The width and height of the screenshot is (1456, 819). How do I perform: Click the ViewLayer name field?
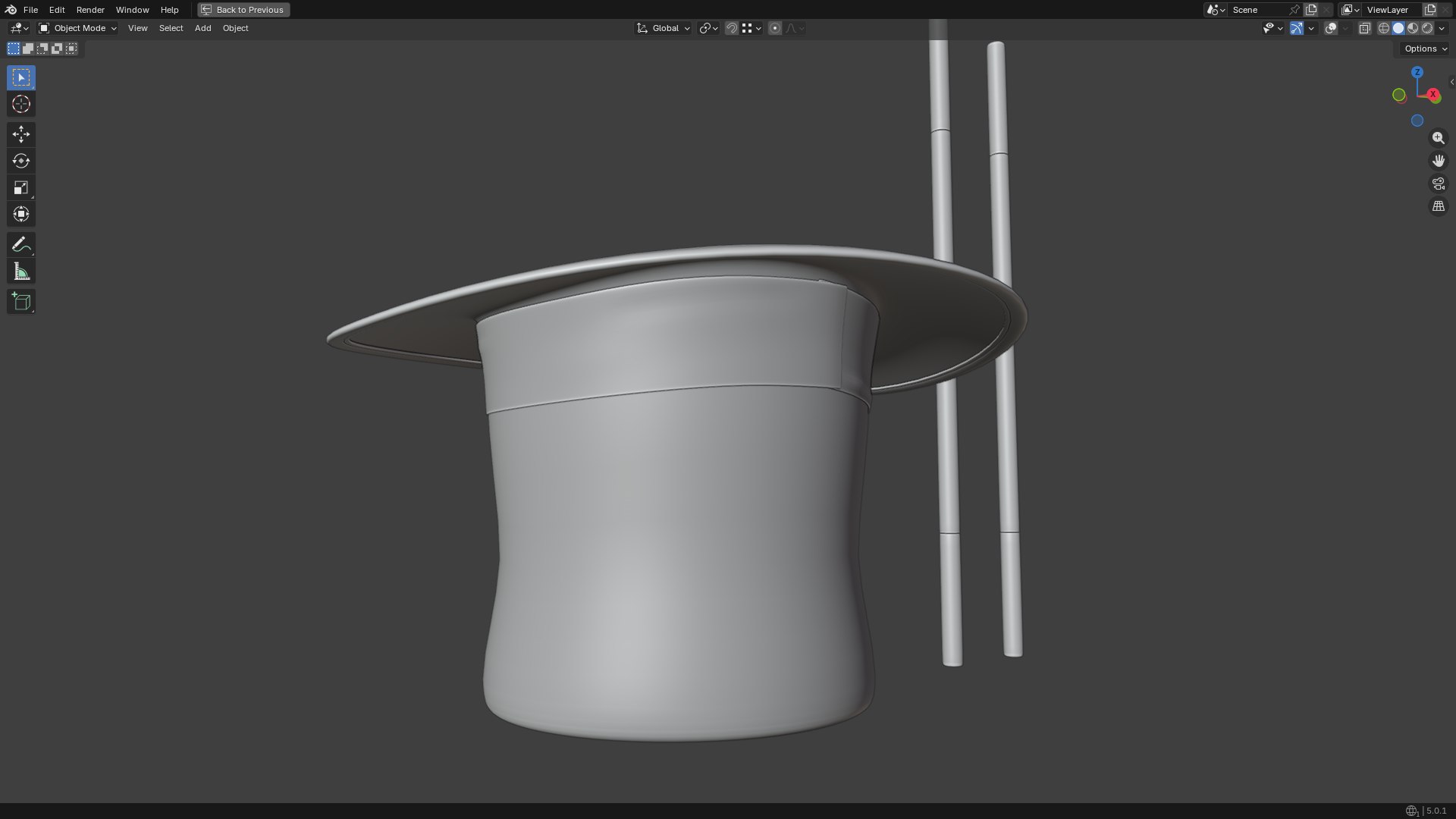click(1392, 10)
